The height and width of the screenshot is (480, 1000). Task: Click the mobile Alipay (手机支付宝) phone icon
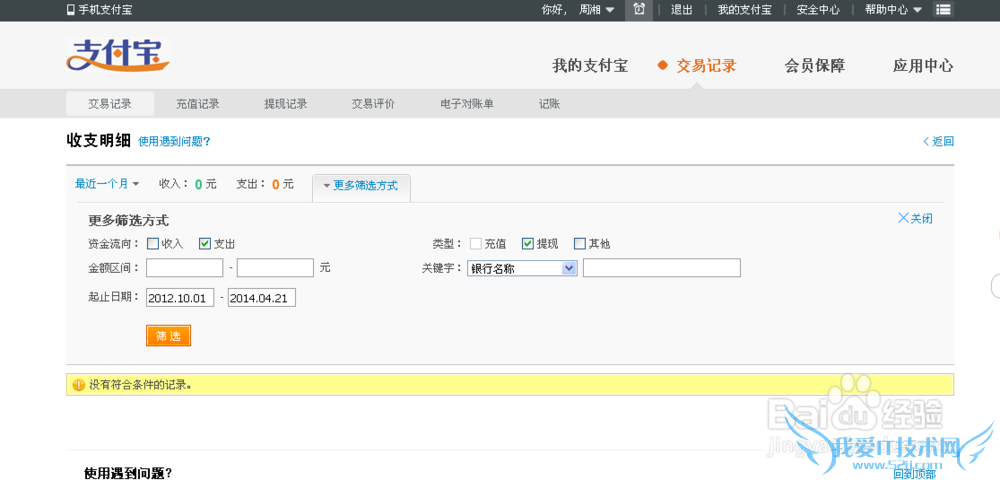pos(71,10)
